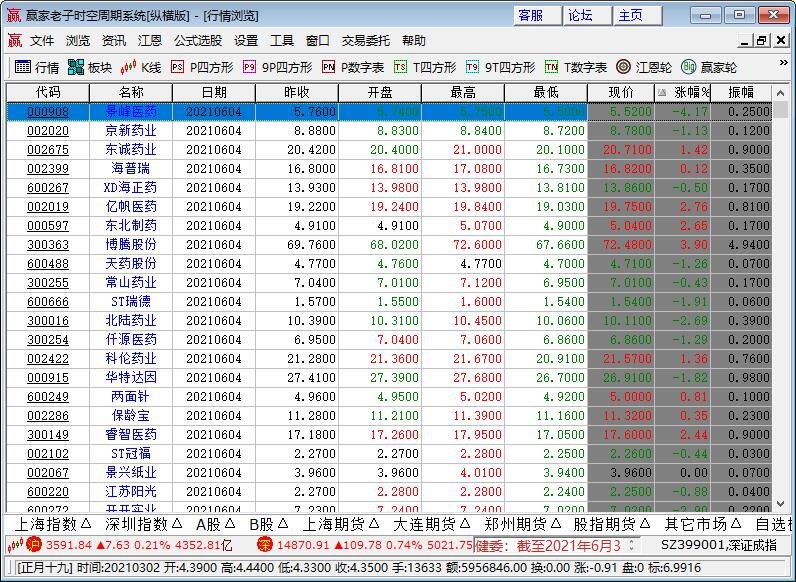Open the 公式选股 menu
796x582 pixels.
[x=198, y=41]
